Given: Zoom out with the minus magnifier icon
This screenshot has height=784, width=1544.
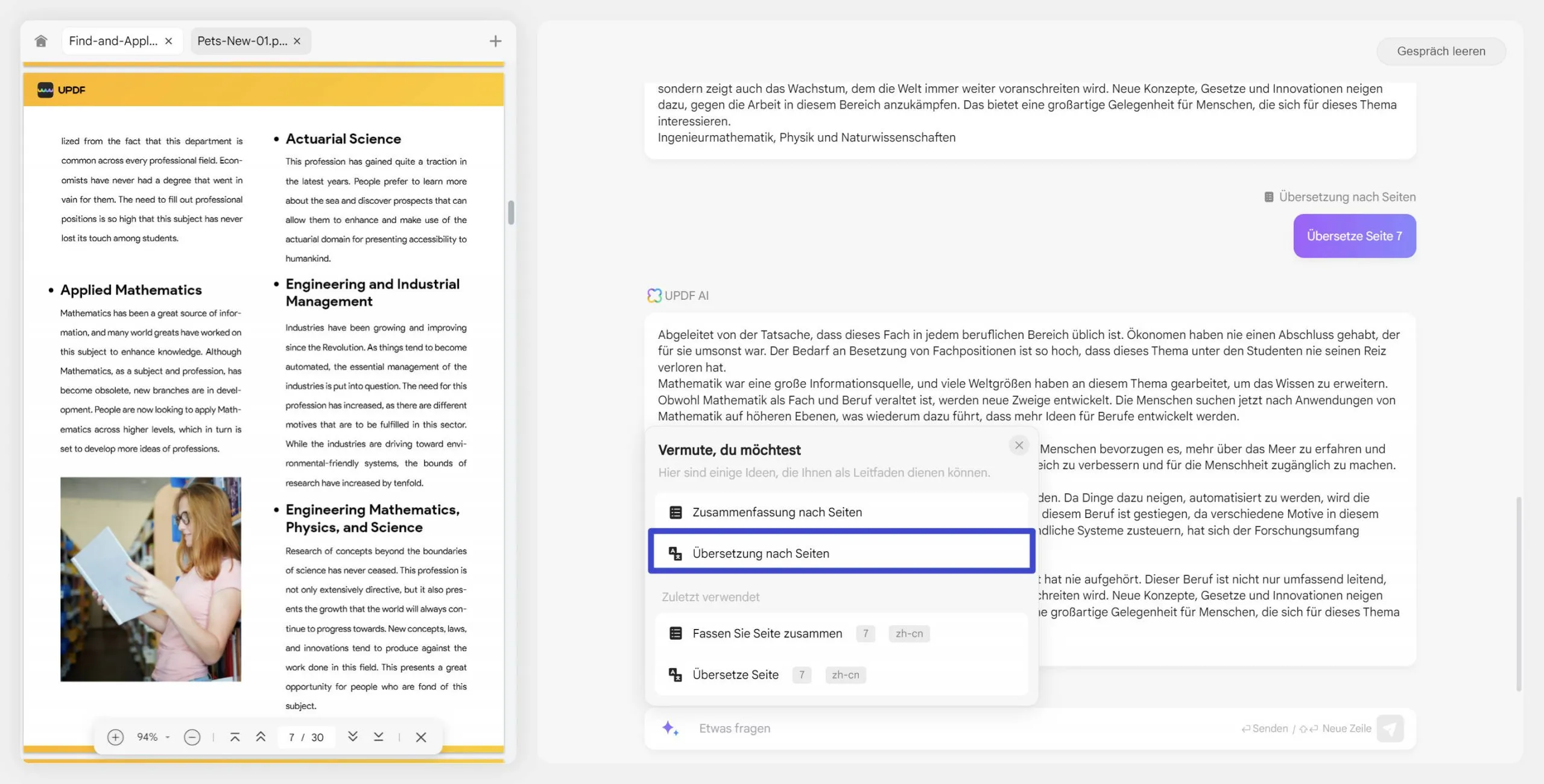Looking at the screenshot, I should click(192, 736).
